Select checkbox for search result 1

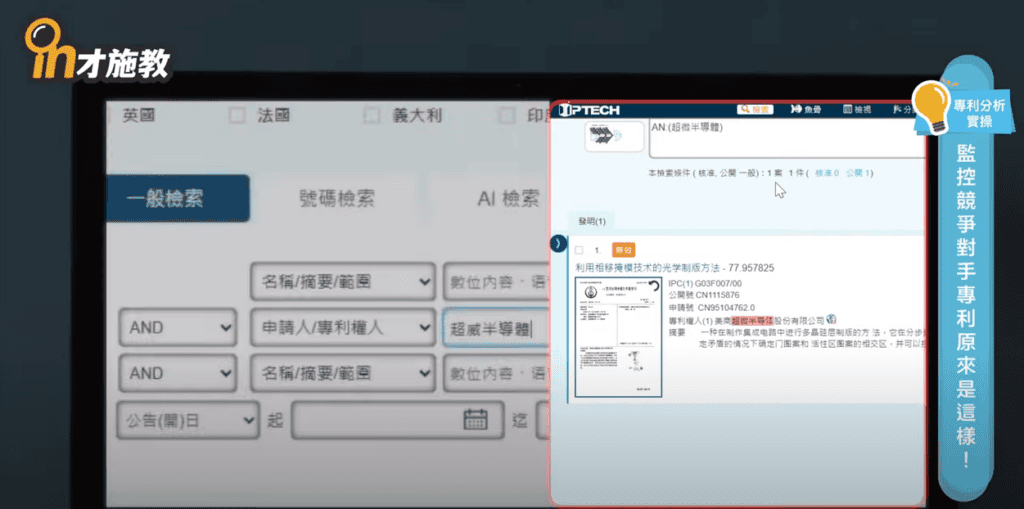click(x=578, y=250)
